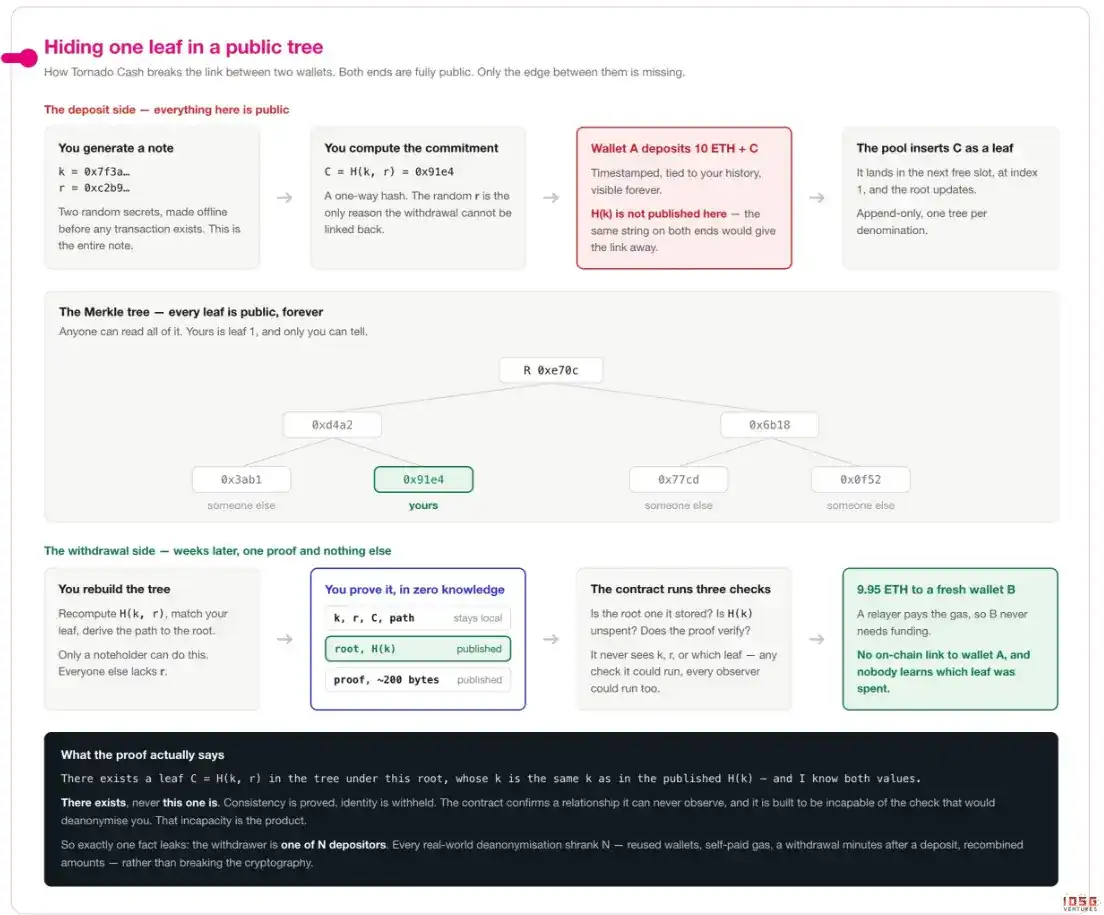Click paragraph "It never sees k, r, or which leaf"
This screenshot has width=1104, height=915.
[683, 671]
